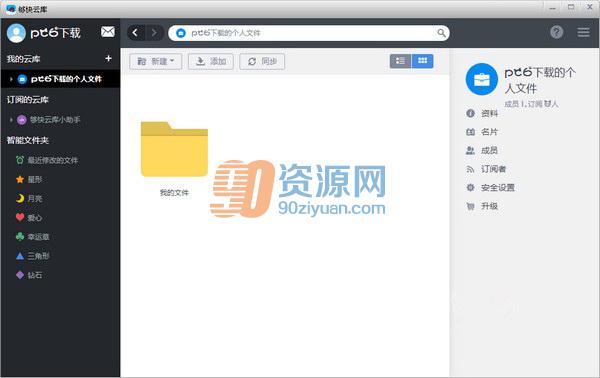The image size is (600, 378).
Task: Open the help question mark icon
Action: (557, 32)
